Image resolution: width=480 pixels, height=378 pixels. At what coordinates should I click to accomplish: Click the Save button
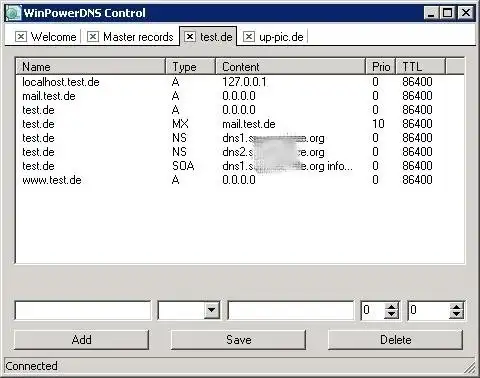point(238,340)
